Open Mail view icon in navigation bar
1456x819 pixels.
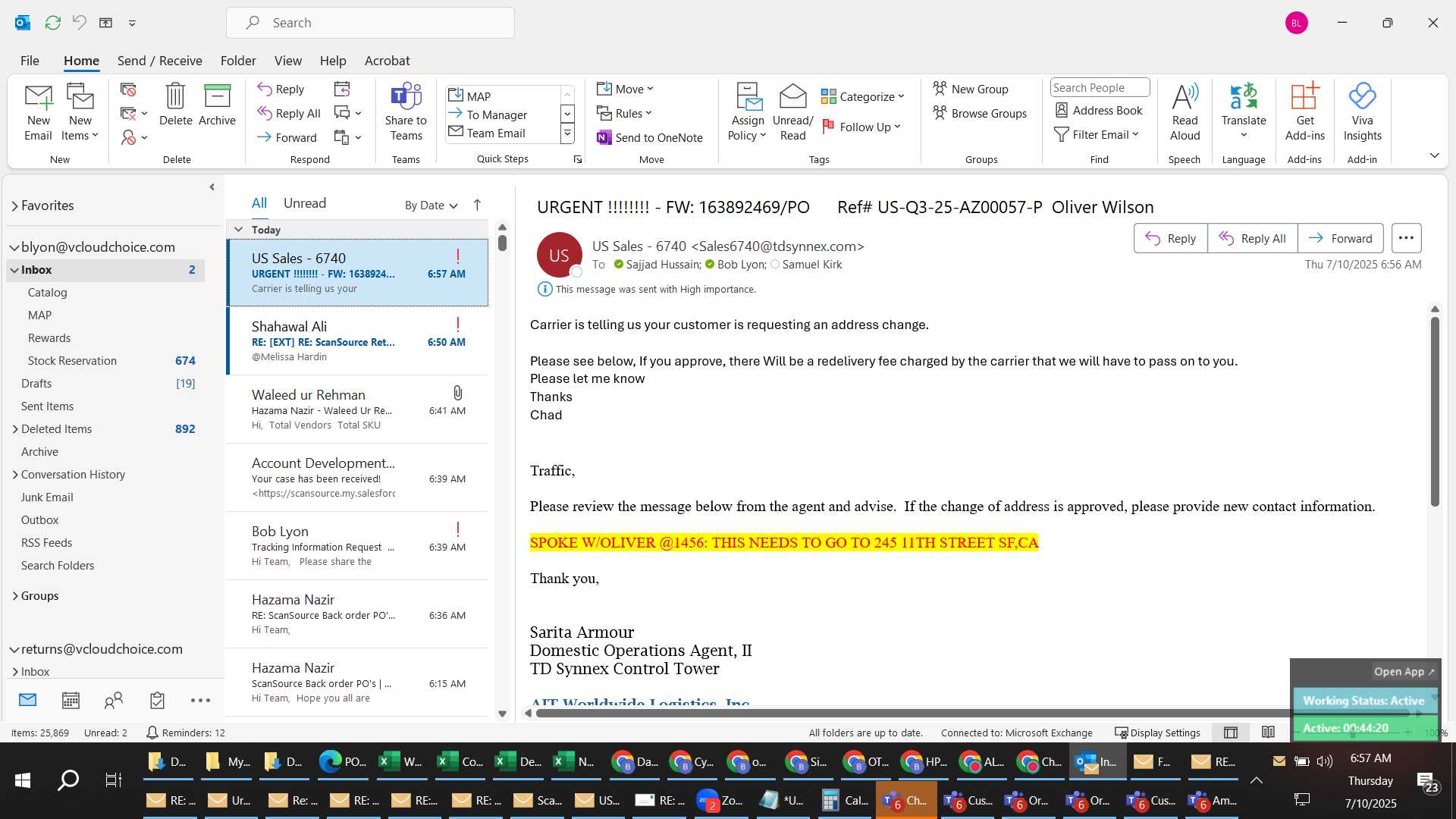coord(28,699)
